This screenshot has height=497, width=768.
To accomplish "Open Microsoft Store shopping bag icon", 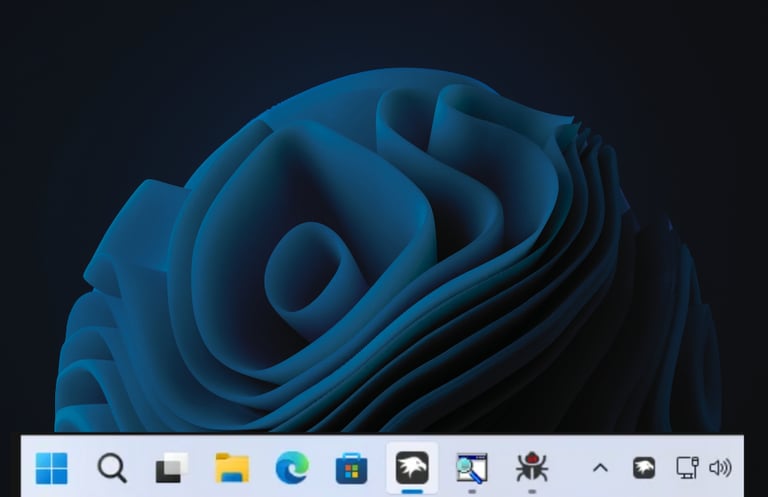I will 352,469.
